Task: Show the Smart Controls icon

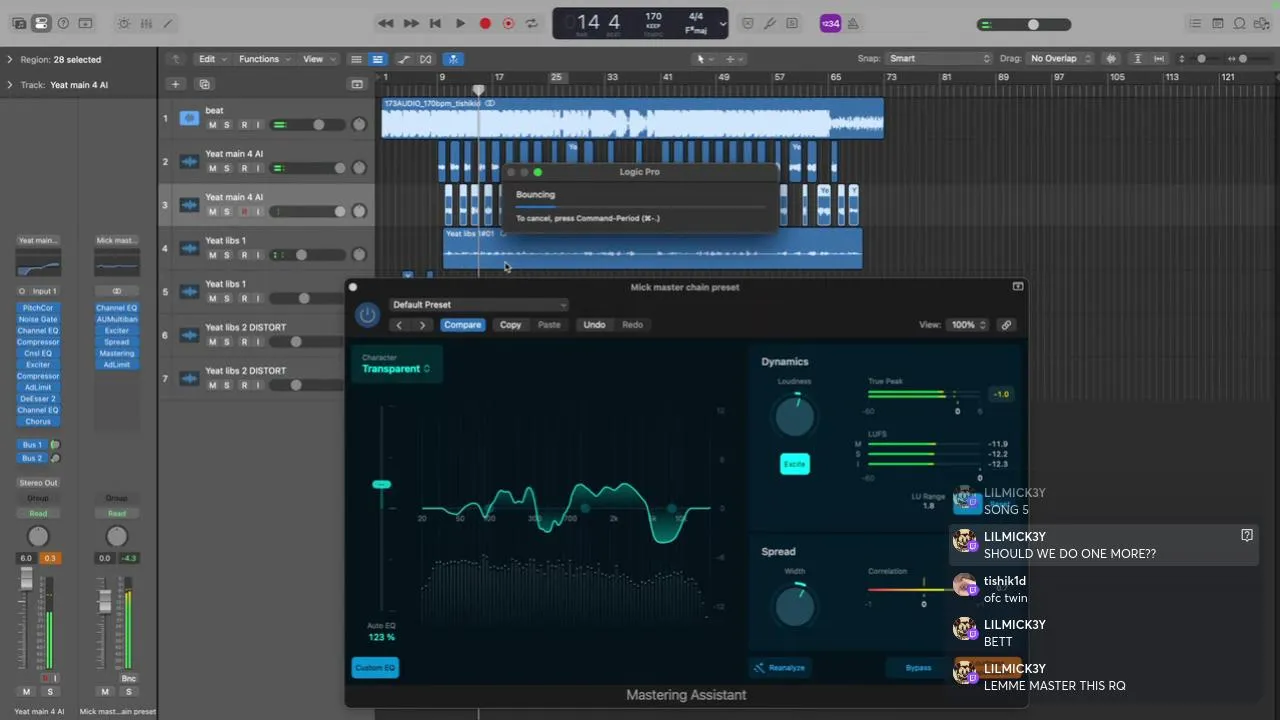Action: 123,23
